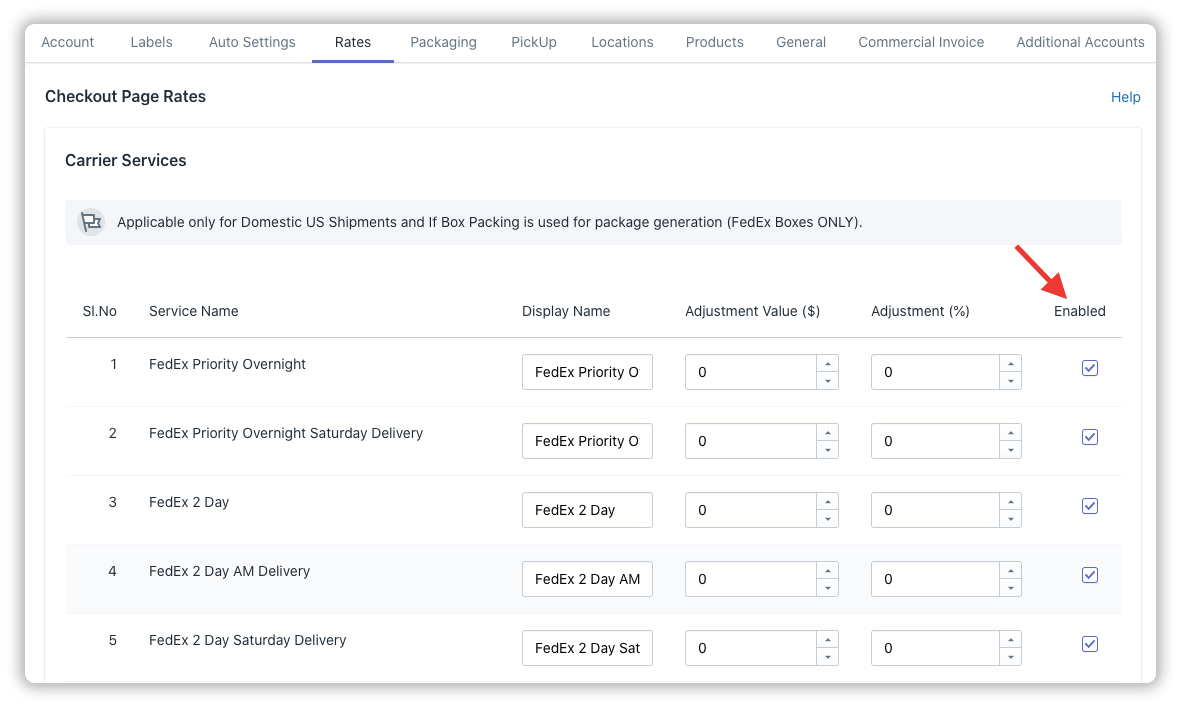
Task: Select the Rates tab
Action: point(353,42)
